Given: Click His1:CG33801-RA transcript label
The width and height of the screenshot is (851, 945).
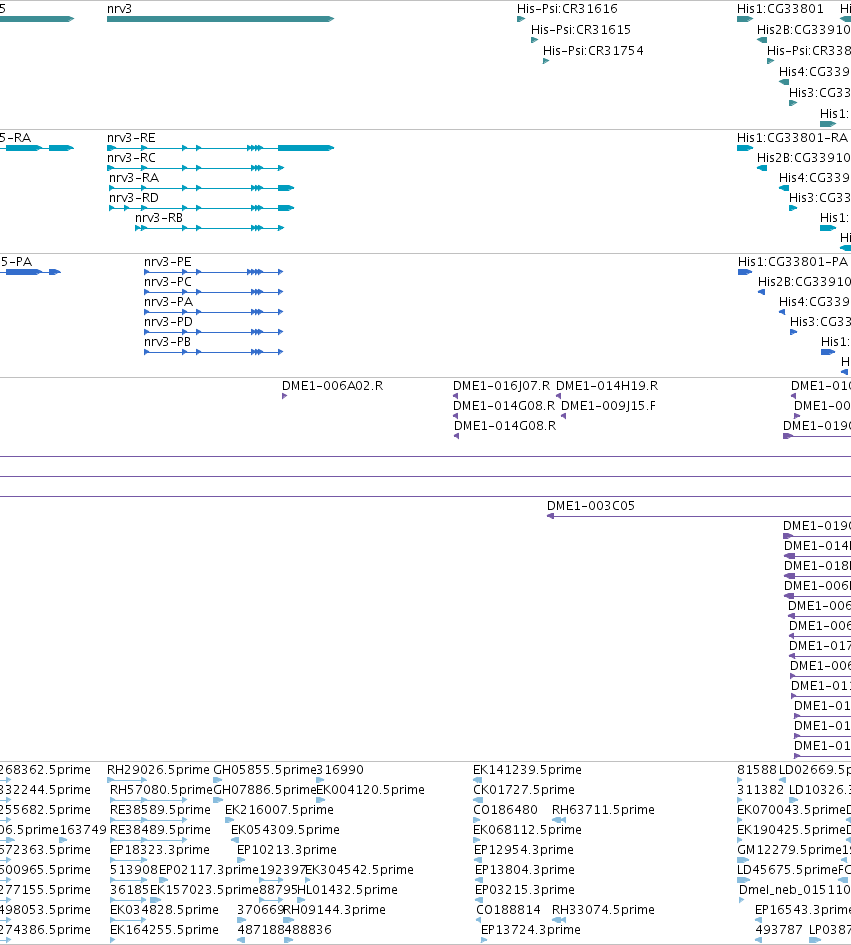Looking at the screenshot, I should (792, 137).
